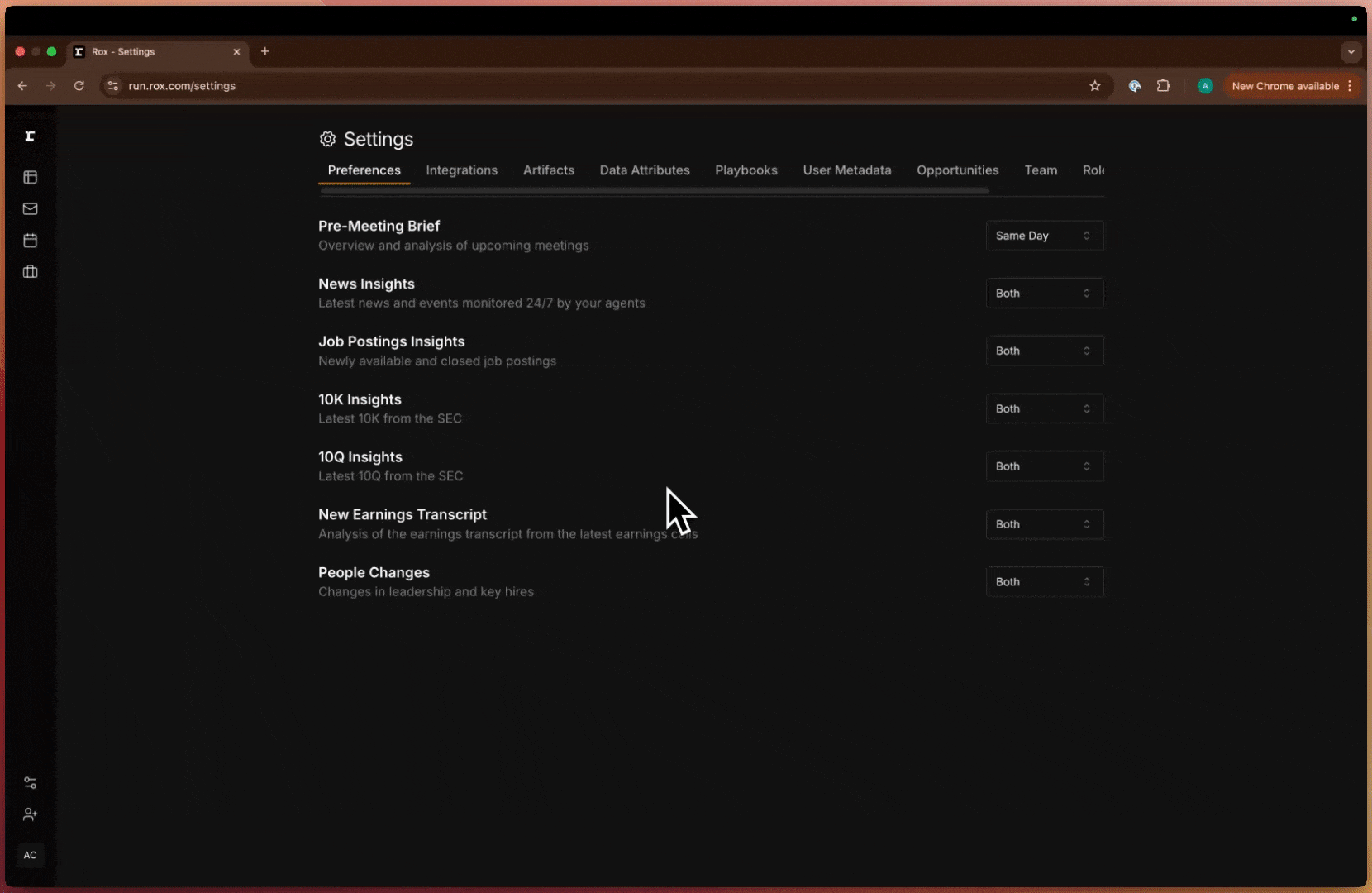This screenshot has height=893, width=1372.
Task: Open the Job Postings Insights dropdown
Action: point(1044,351)
